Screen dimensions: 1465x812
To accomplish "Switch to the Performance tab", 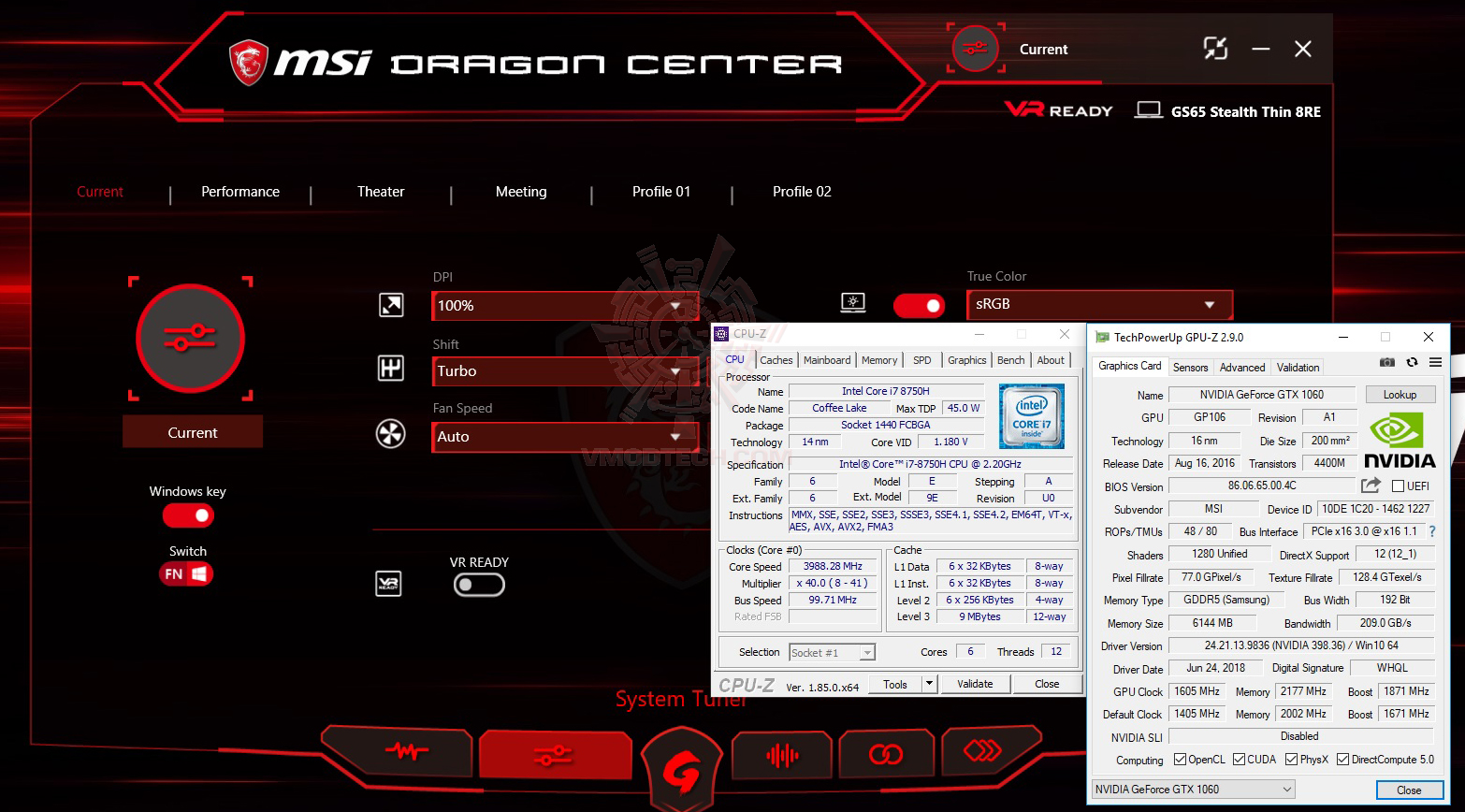I will point(239,192).
